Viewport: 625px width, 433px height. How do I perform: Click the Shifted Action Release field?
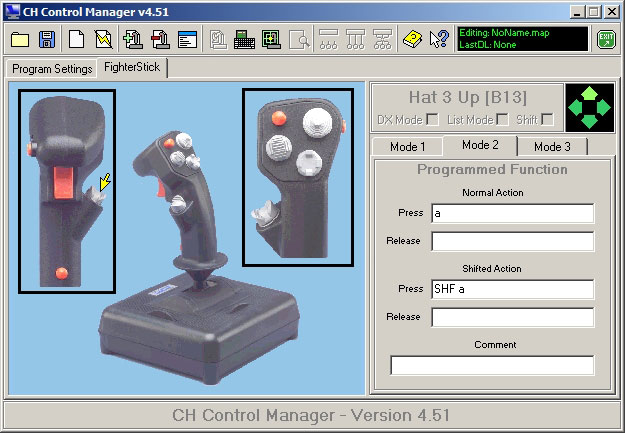513,317
